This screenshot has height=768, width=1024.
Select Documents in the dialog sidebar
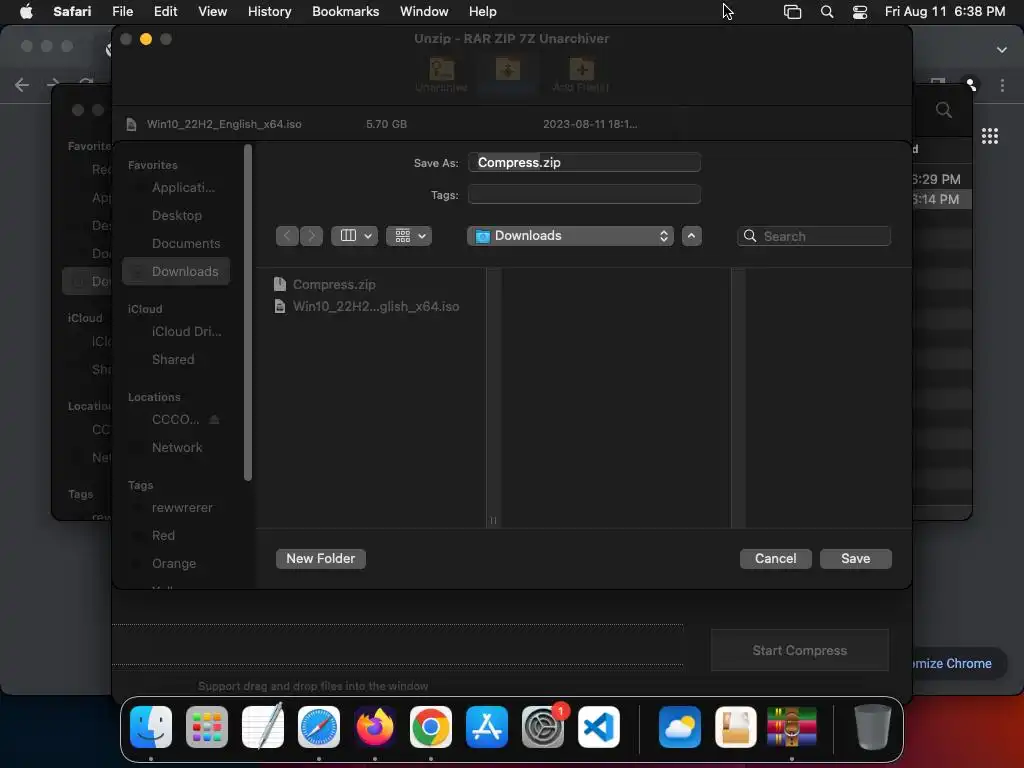pos(176,244)
